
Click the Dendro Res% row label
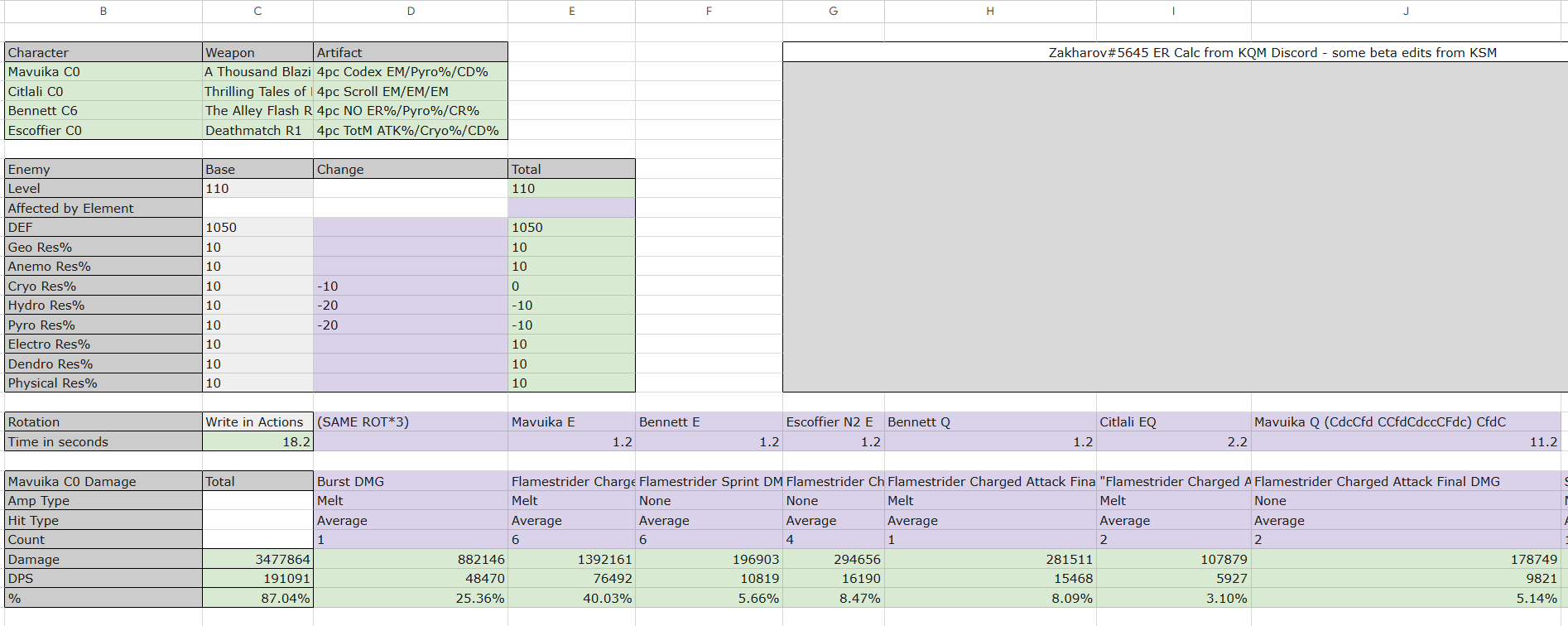click(103, 364)
